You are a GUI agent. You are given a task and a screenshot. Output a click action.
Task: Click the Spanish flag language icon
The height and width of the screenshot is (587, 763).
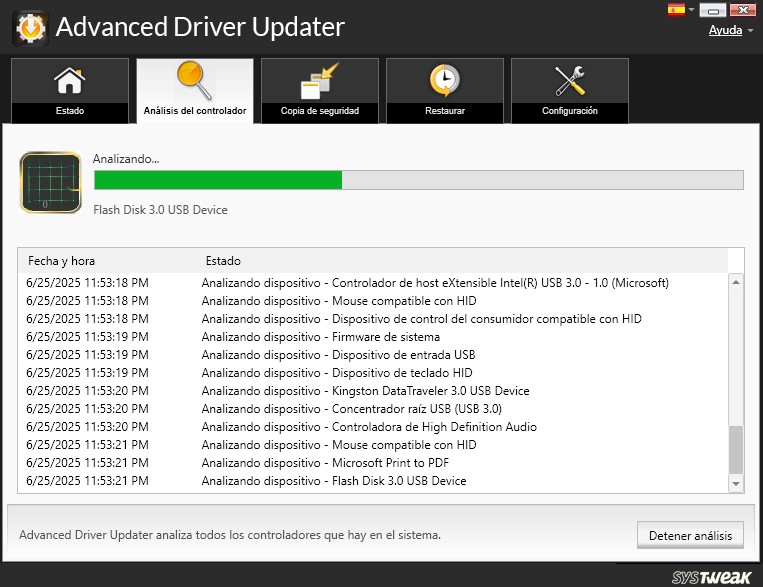[676, 10]
